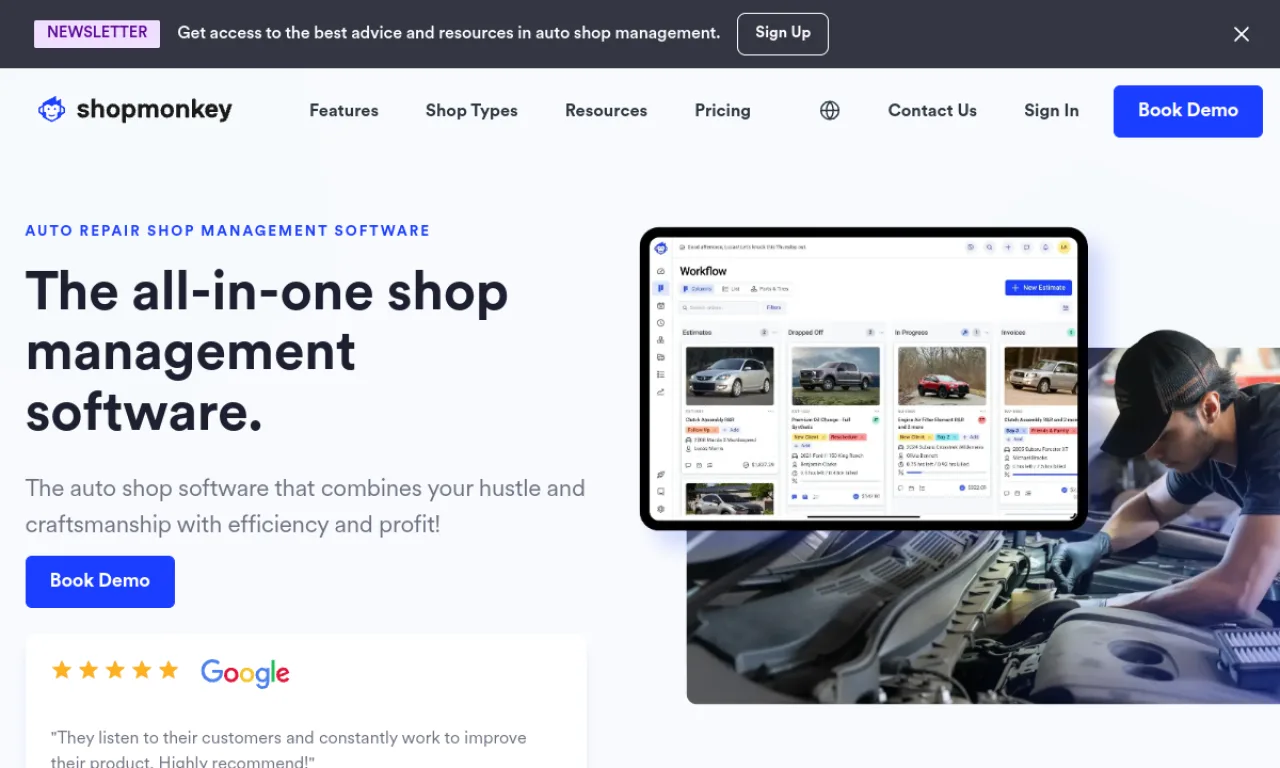The height and width of the screenshot is (768, 1280).
Task: Click the Filters button in mockup
Action: [774, 308]
